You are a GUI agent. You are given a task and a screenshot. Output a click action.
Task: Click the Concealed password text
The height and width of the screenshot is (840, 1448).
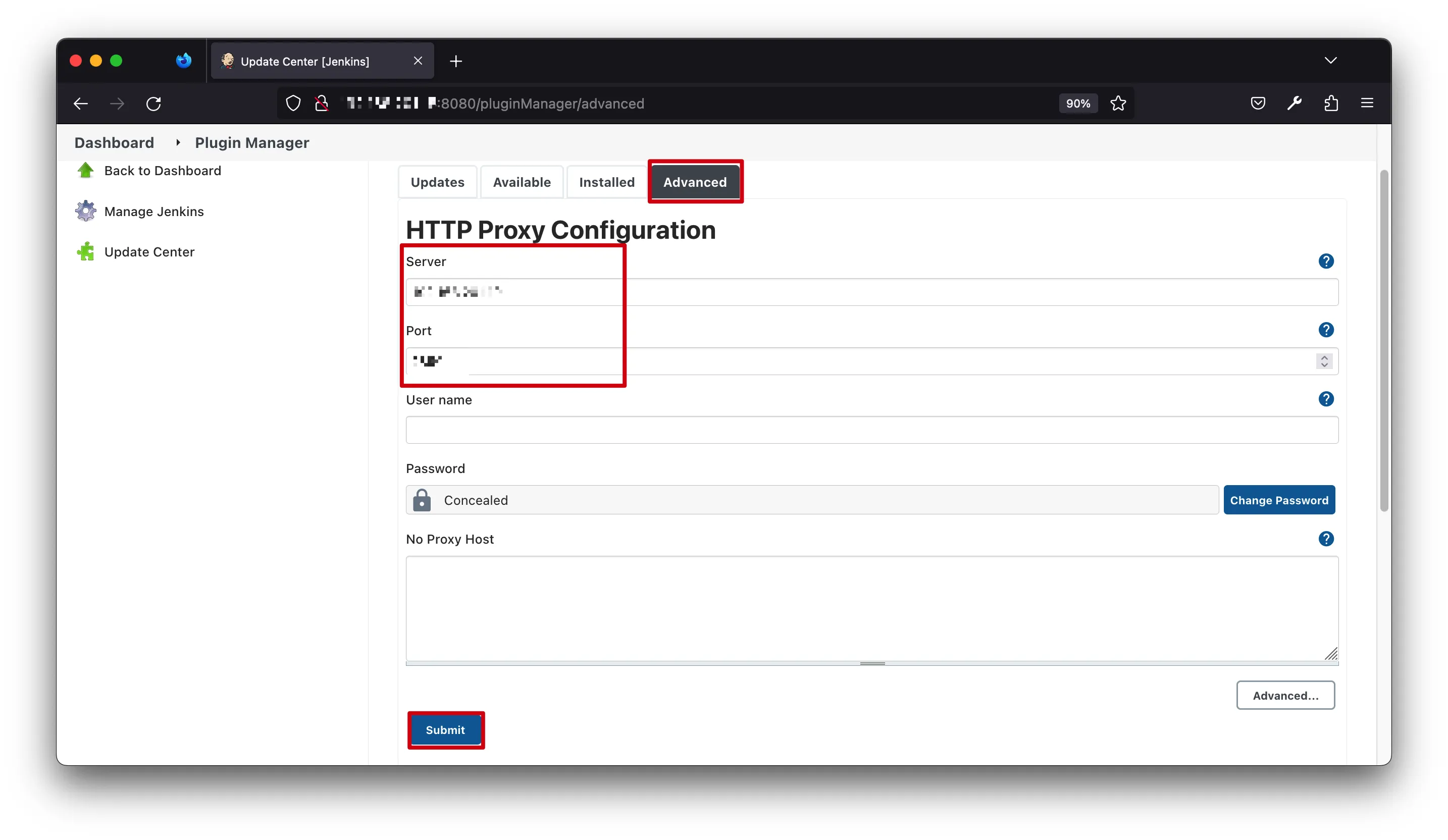pos(476,500)
